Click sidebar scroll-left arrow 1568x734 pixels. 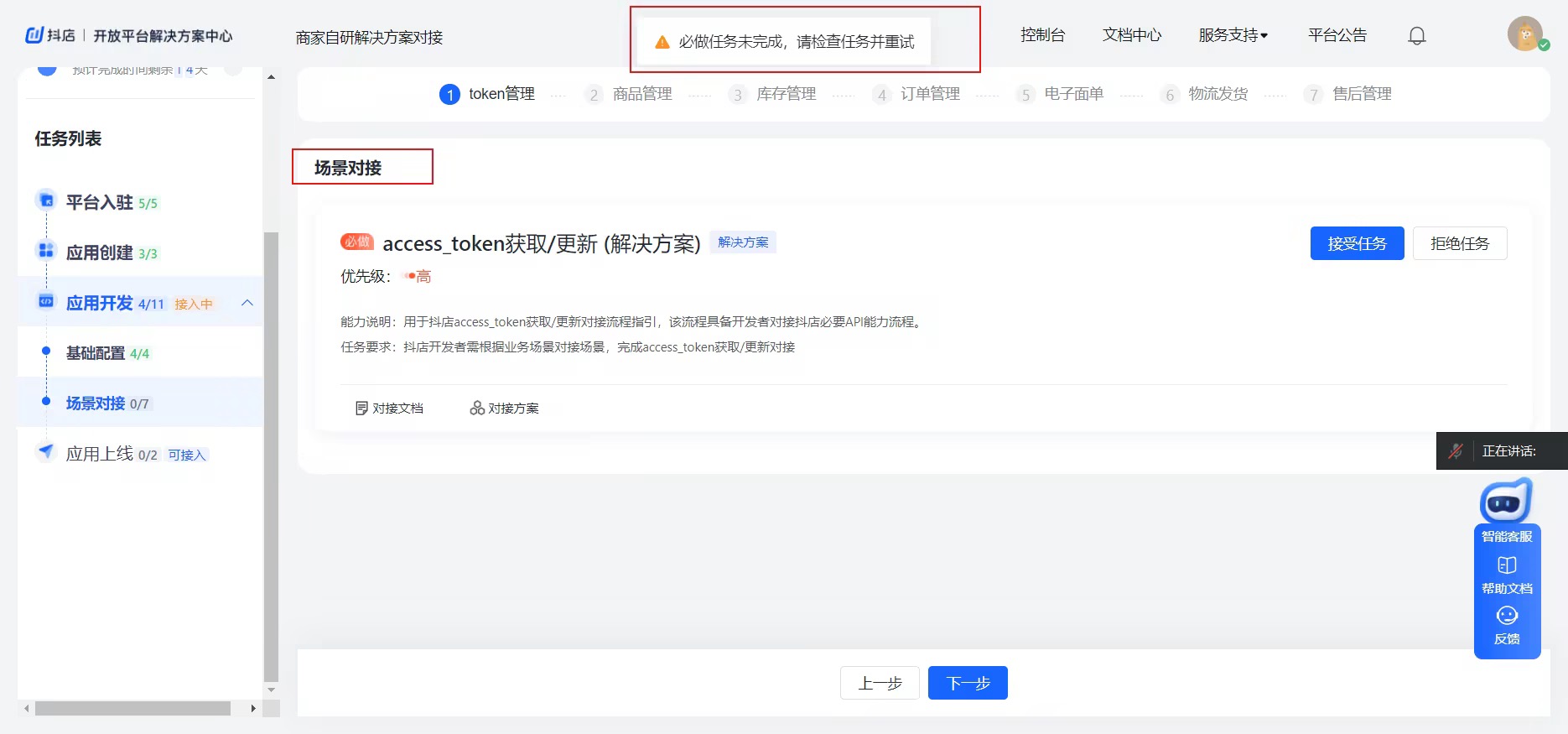pyautogui.click(x=27, y=709)
